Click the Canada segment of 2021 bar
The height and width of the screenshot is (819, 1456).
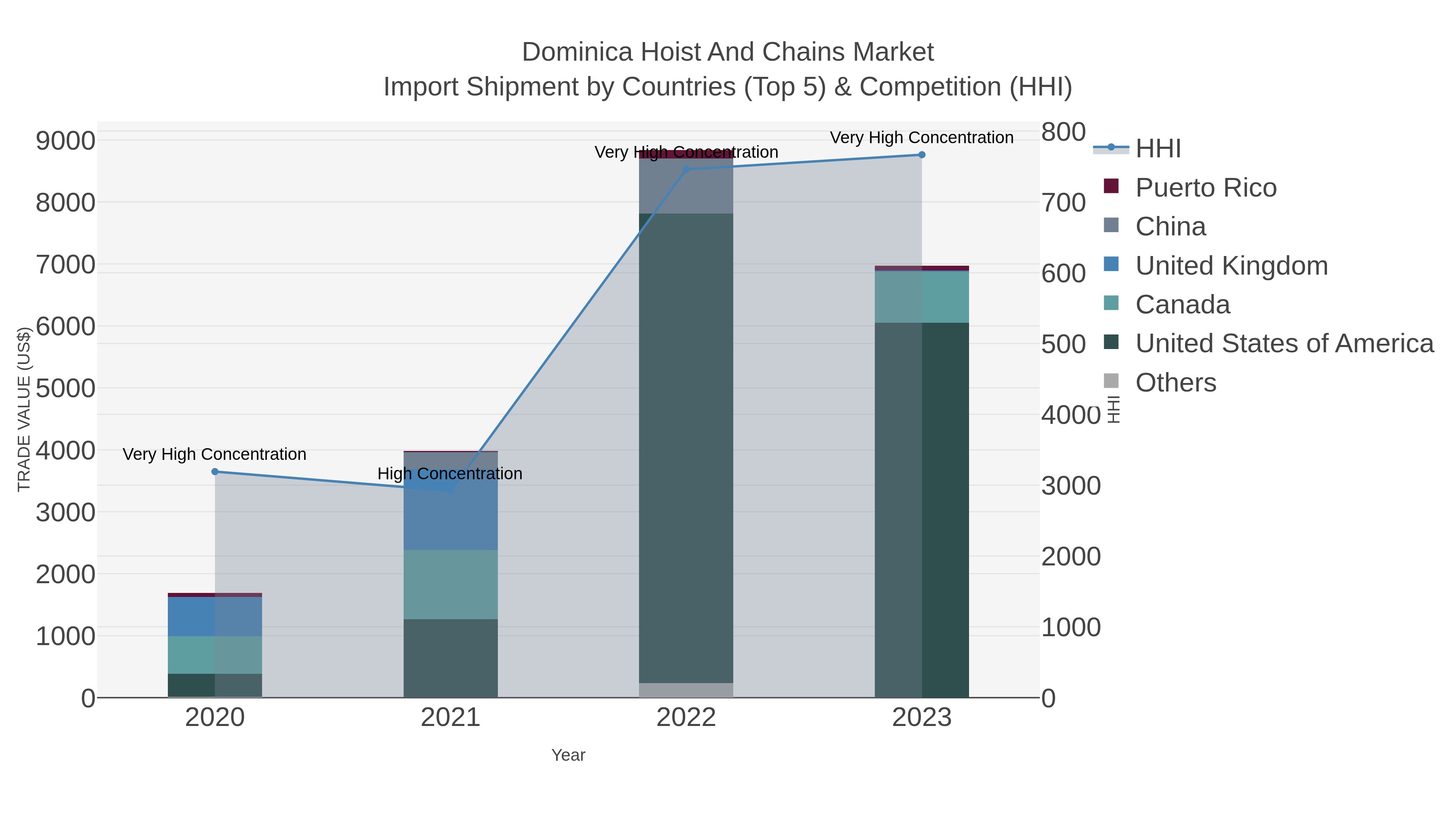click(451, 585)
